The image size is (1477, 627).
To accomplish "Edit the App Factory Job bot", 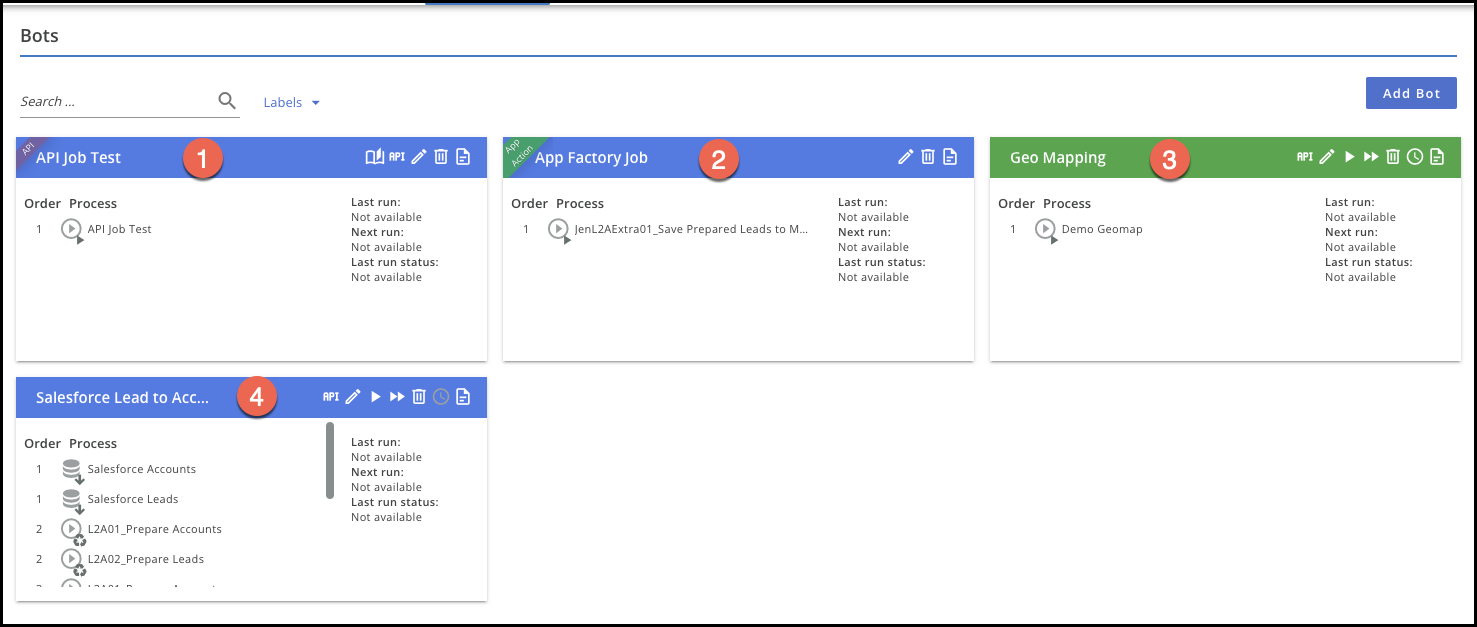I will 905,156.
